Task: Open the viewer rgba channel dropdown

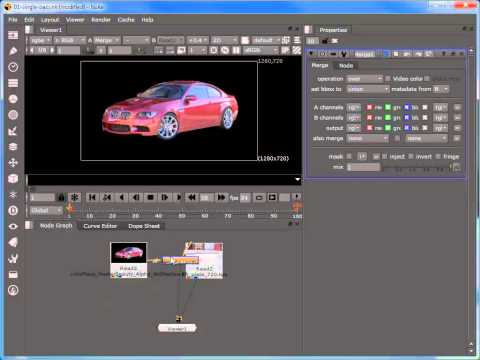Action: [x=40, y=40]
